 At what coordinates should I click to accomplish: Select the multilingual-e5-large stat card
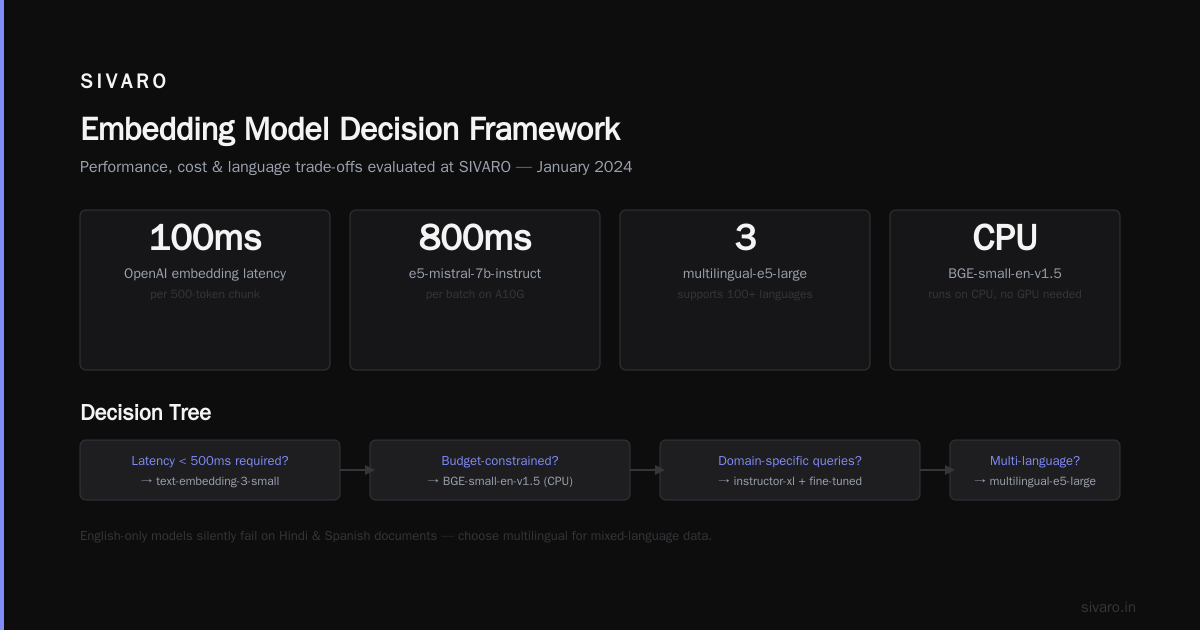click(745, 290)
